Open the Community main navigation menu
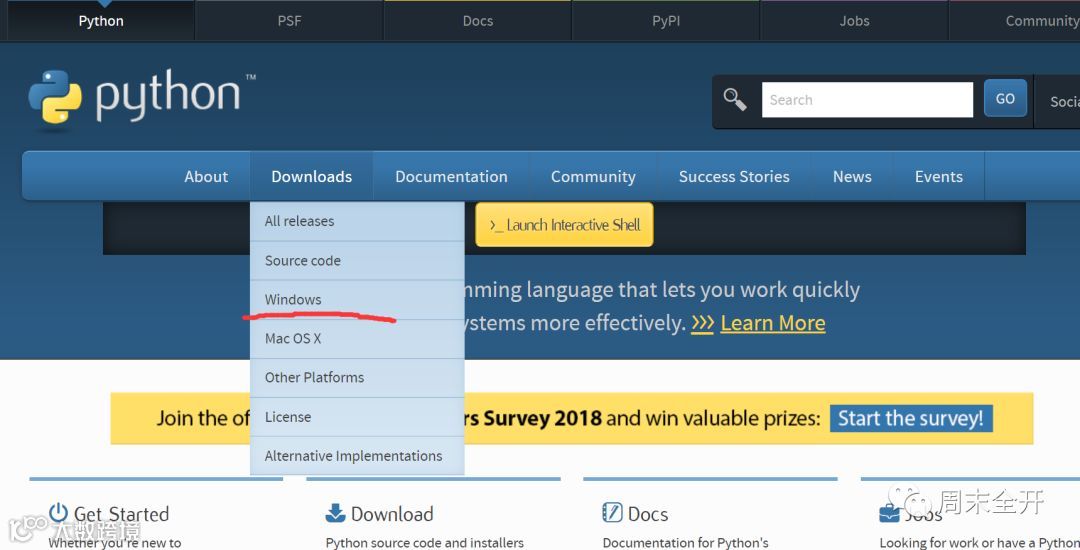Screen dimensions: 1080x550 point(593,176)
